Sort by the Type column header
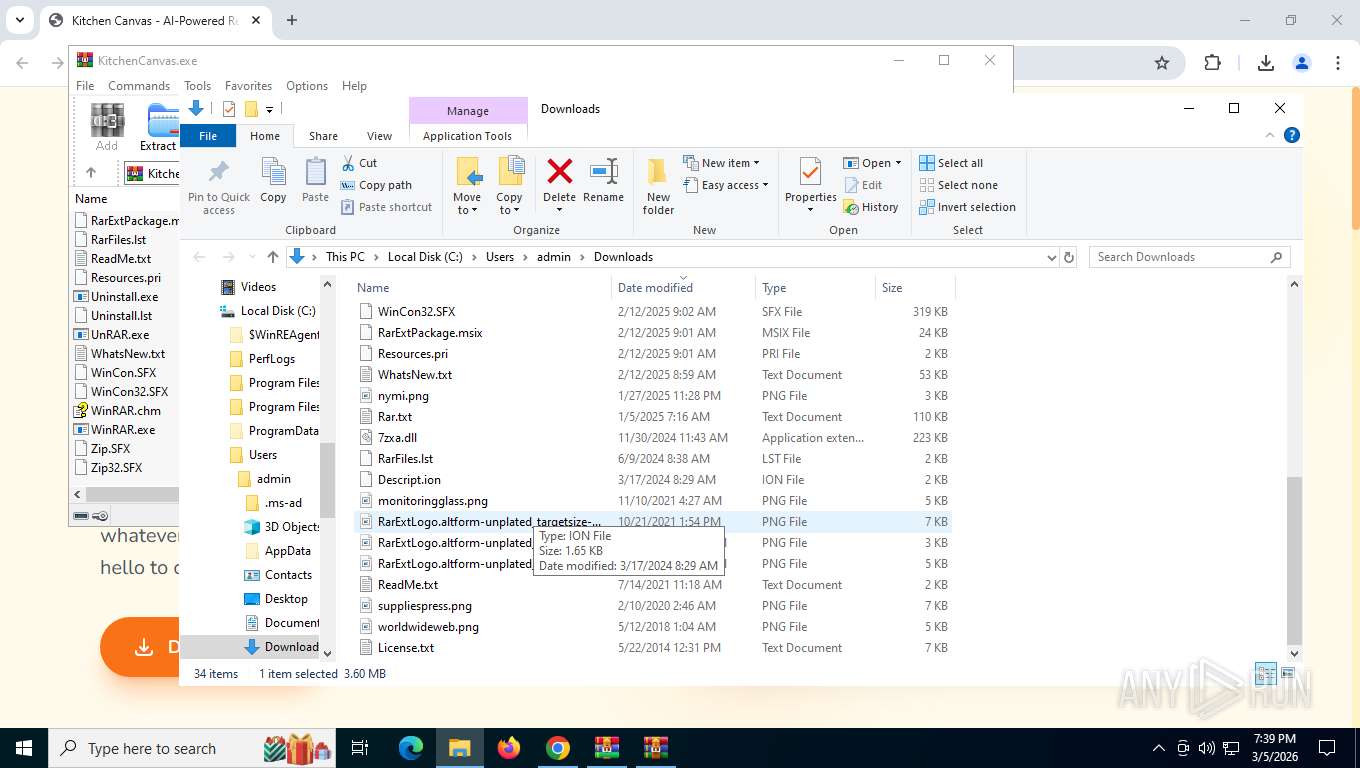Screen dimensions: 1360x768 tap(815, 287)
